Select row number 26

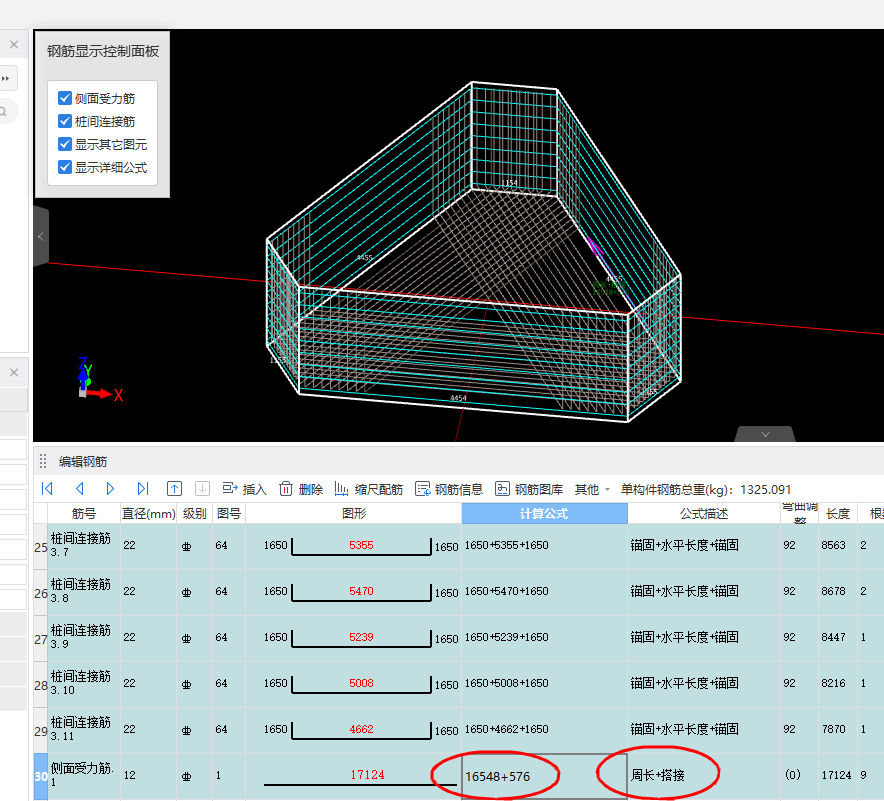tap(41, 593)
